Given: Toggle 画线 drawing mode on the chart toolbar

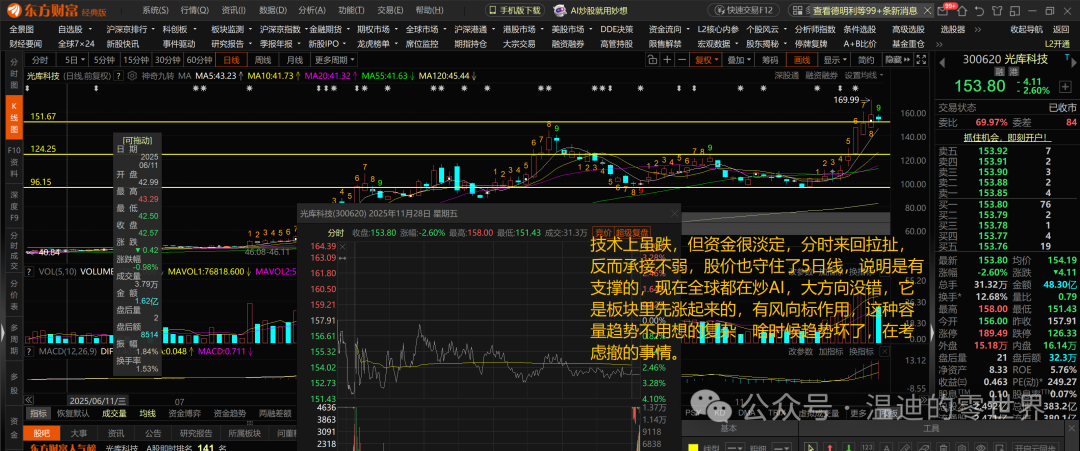Looking at the screenshot, I should click(802, 60).
